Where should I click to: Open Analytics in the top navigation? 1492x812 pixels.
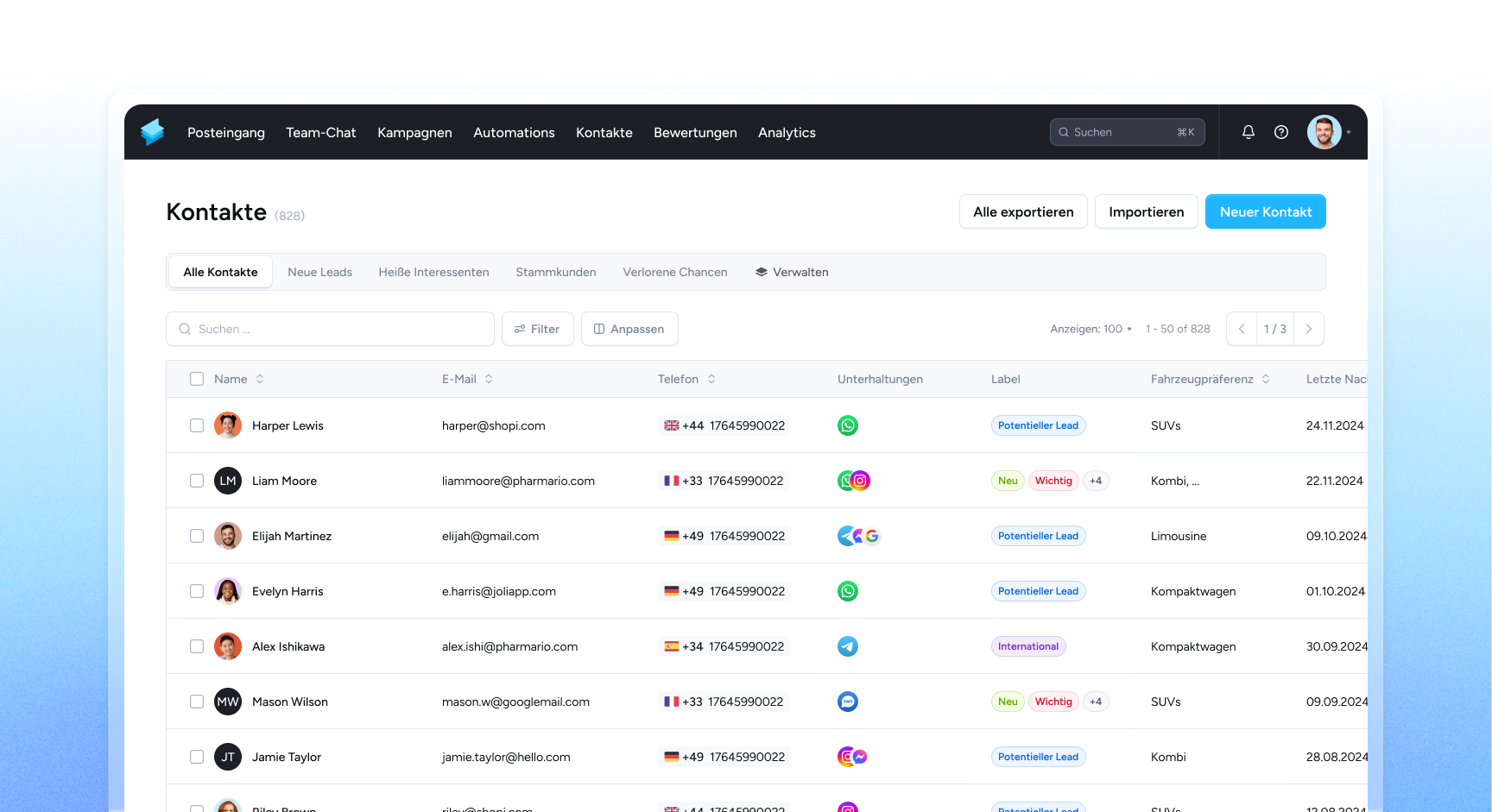pyautogui.click(x=787, y=132)
